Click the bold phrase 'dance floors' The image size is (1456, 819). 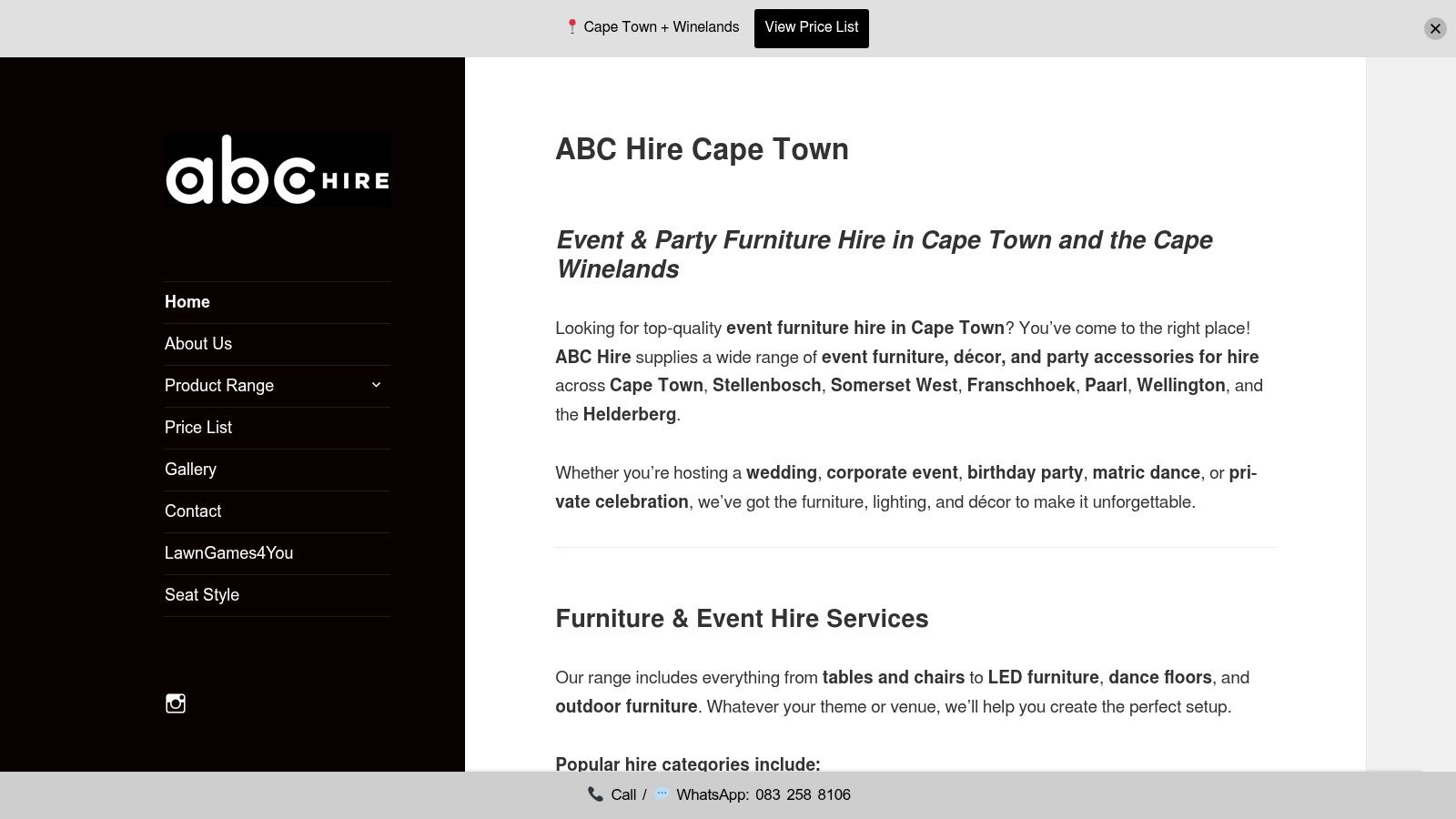coord(1160,678)
